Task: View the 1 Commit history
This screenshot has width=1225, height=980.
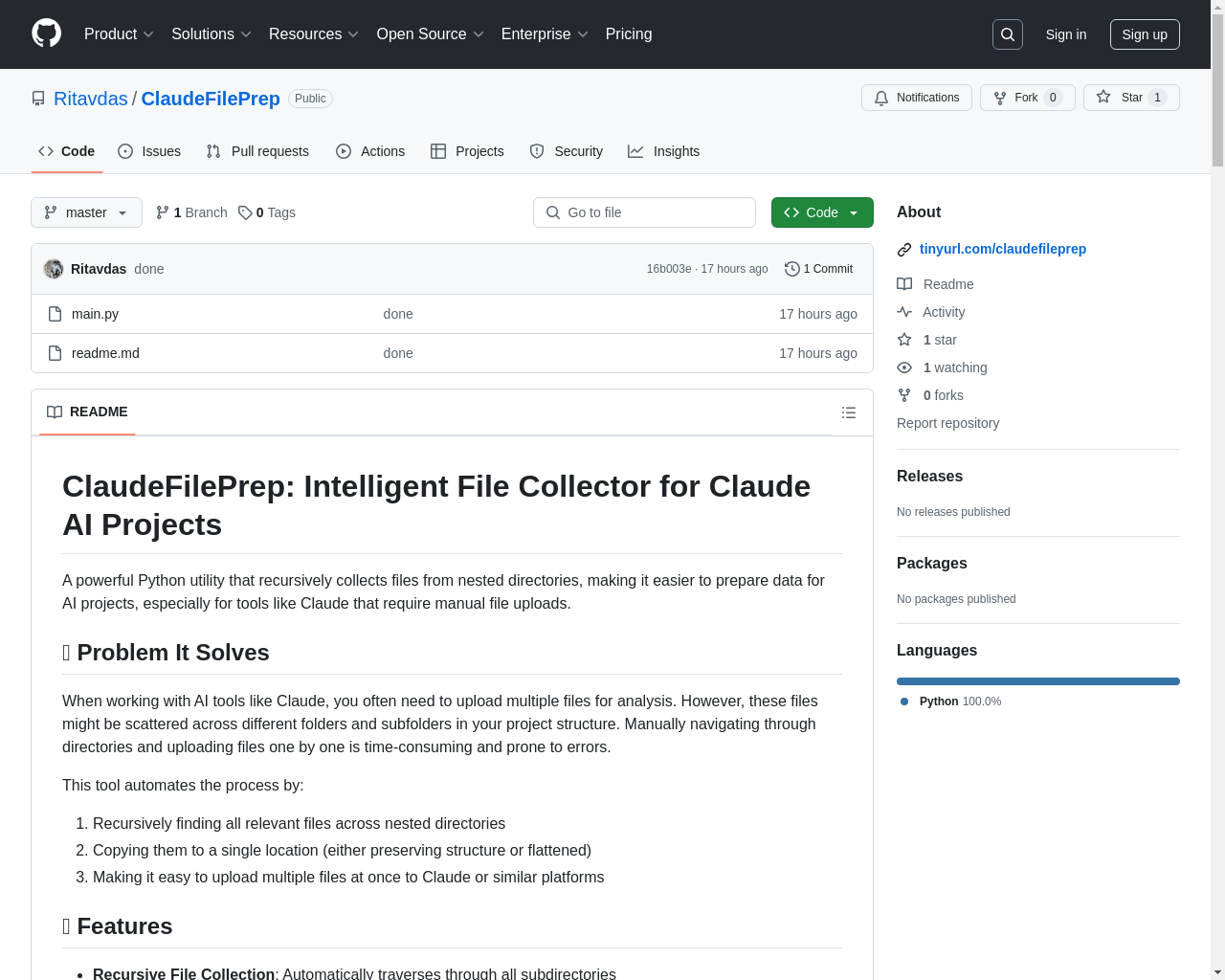Action: [x=819, y=269]
